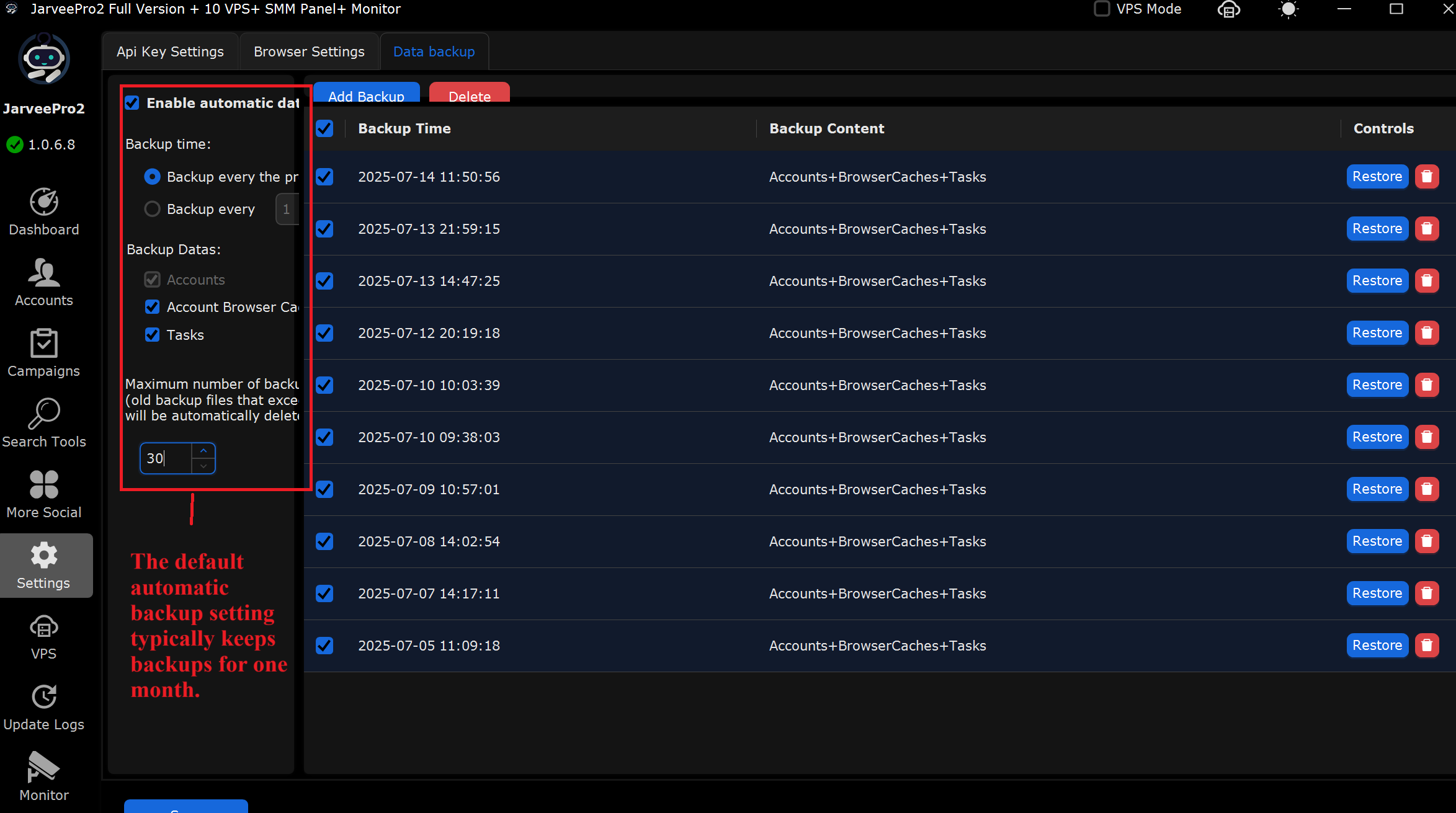Uncheck the 2025-07-14 11:50:56 backup row
Viewport: 1456px width, 813px height.
click(x=324, y=177)
